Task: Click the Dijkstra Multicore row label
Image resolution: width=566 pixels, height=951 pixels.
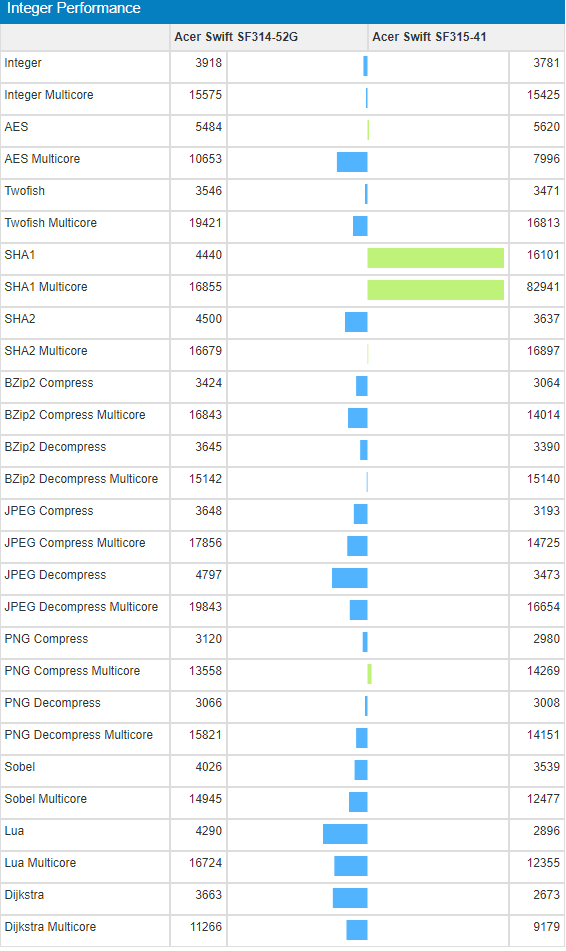Action: 50,927
